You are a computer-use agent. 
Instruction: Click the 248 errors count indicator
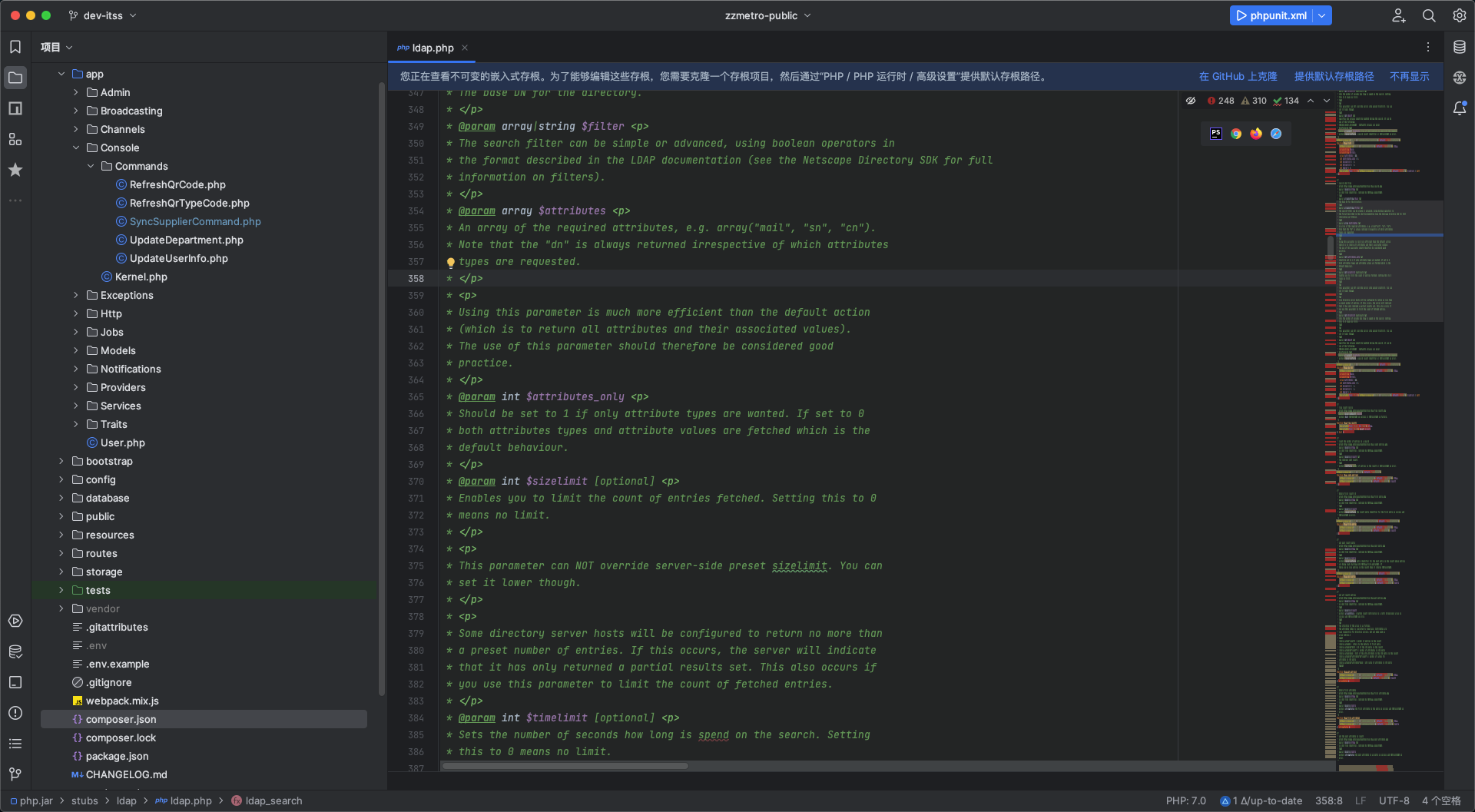[x=1221, y=101]
